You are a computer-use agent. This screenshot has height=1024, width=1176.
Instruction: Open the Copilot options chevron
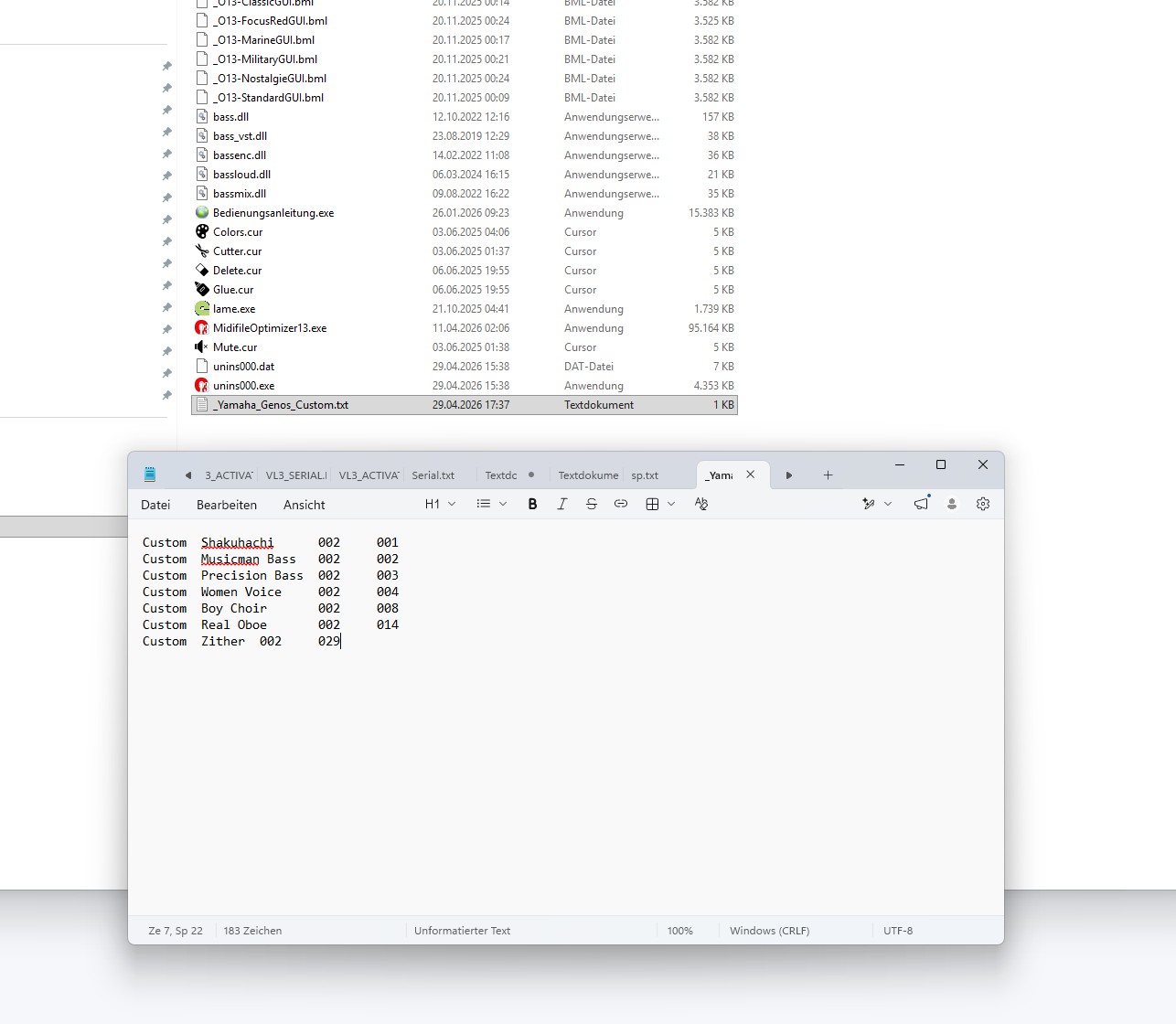point(887,504)
